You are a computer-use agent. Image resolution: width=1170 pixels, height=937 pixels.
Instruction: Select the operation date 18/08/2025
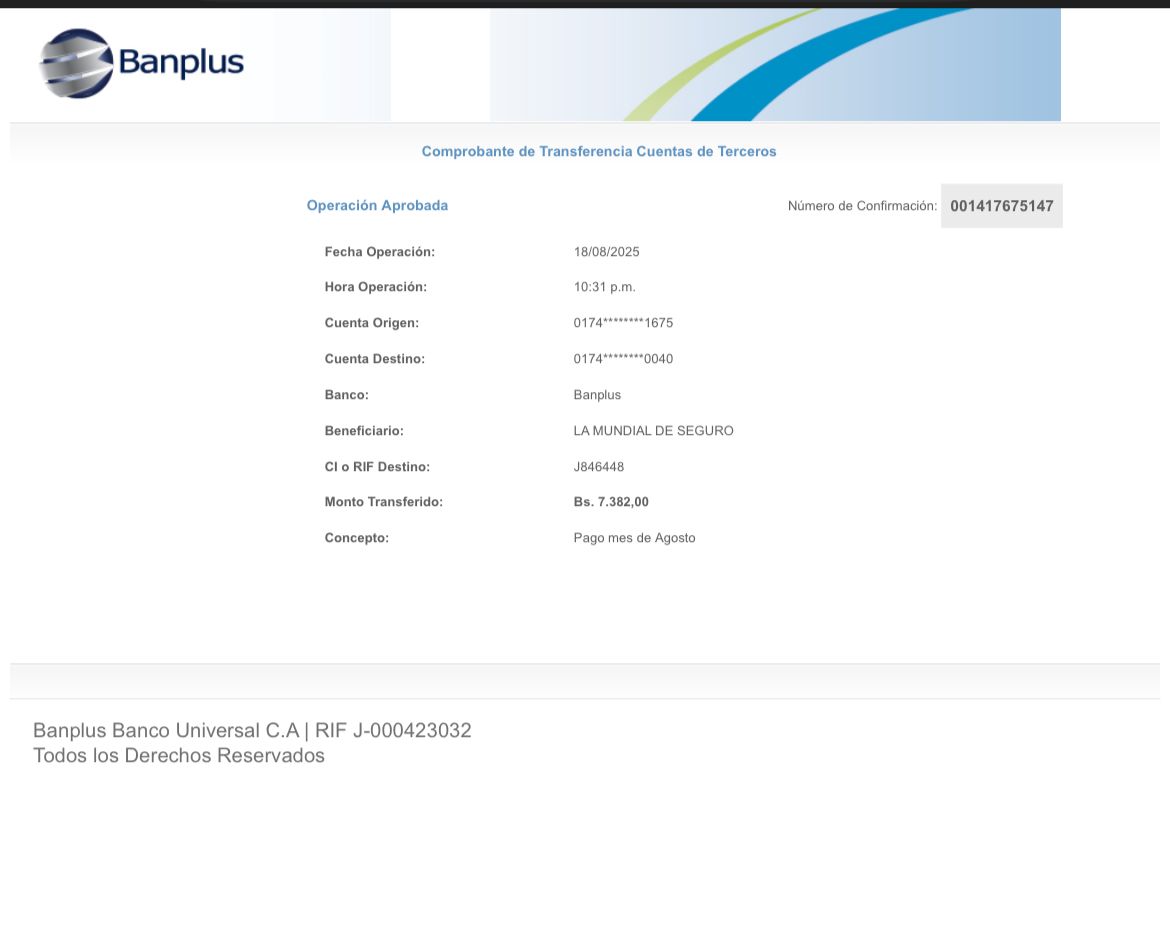click(x=606, y=252)
